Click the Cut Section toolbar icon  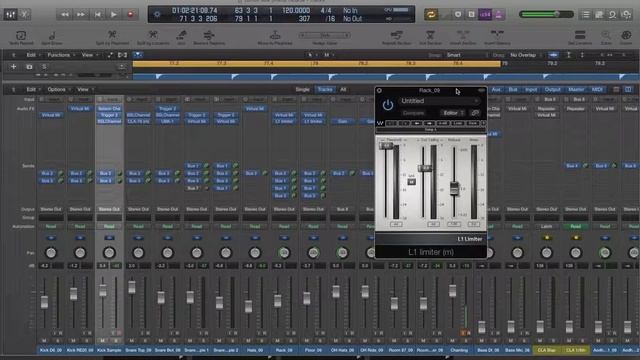430,37
